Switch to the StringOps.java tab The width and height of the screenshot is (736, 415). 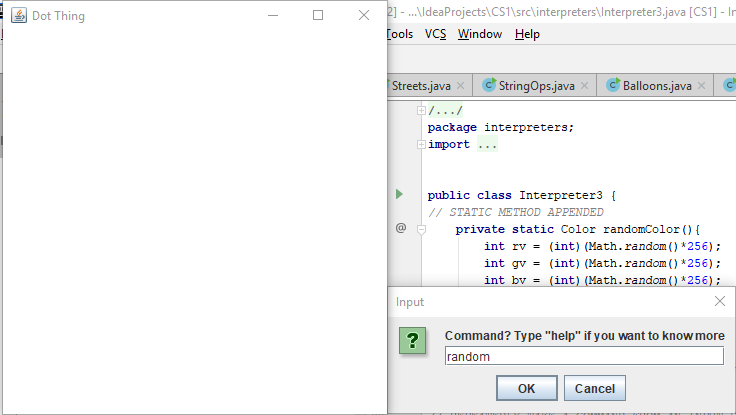[x=536, y=85]
